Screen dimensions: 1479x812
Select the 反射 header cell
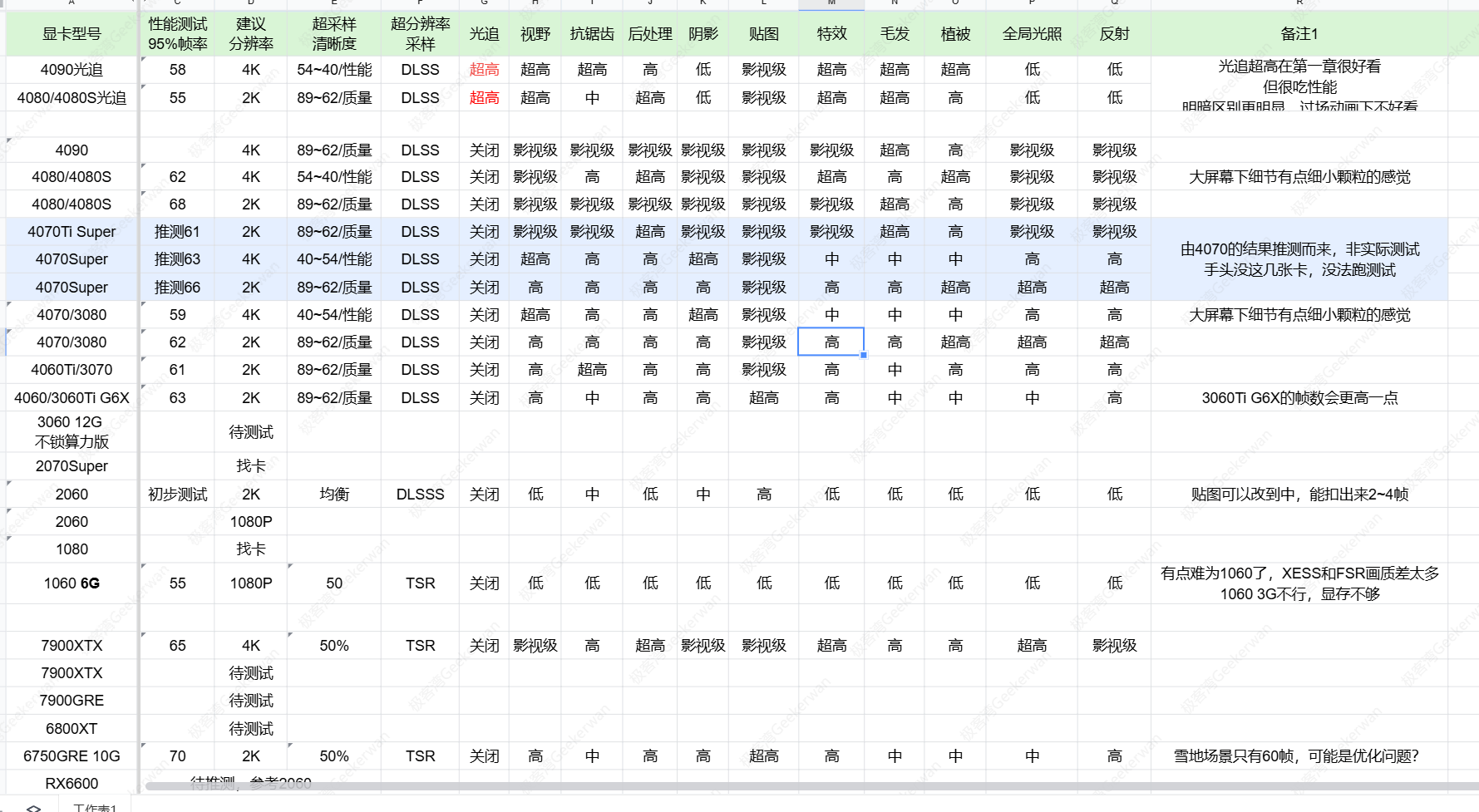click(x=1114, y=33)
